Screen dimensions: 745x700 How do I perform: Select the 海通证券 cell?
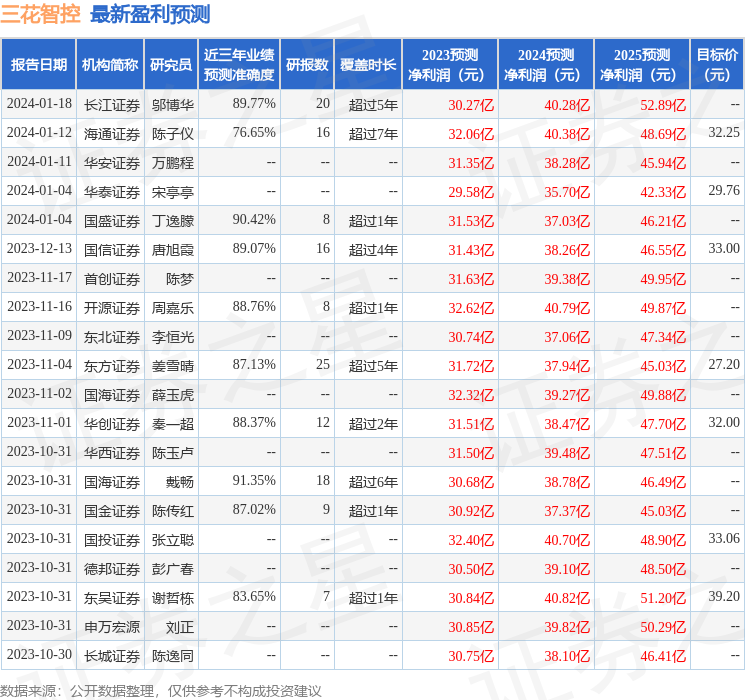pos(112,134)
